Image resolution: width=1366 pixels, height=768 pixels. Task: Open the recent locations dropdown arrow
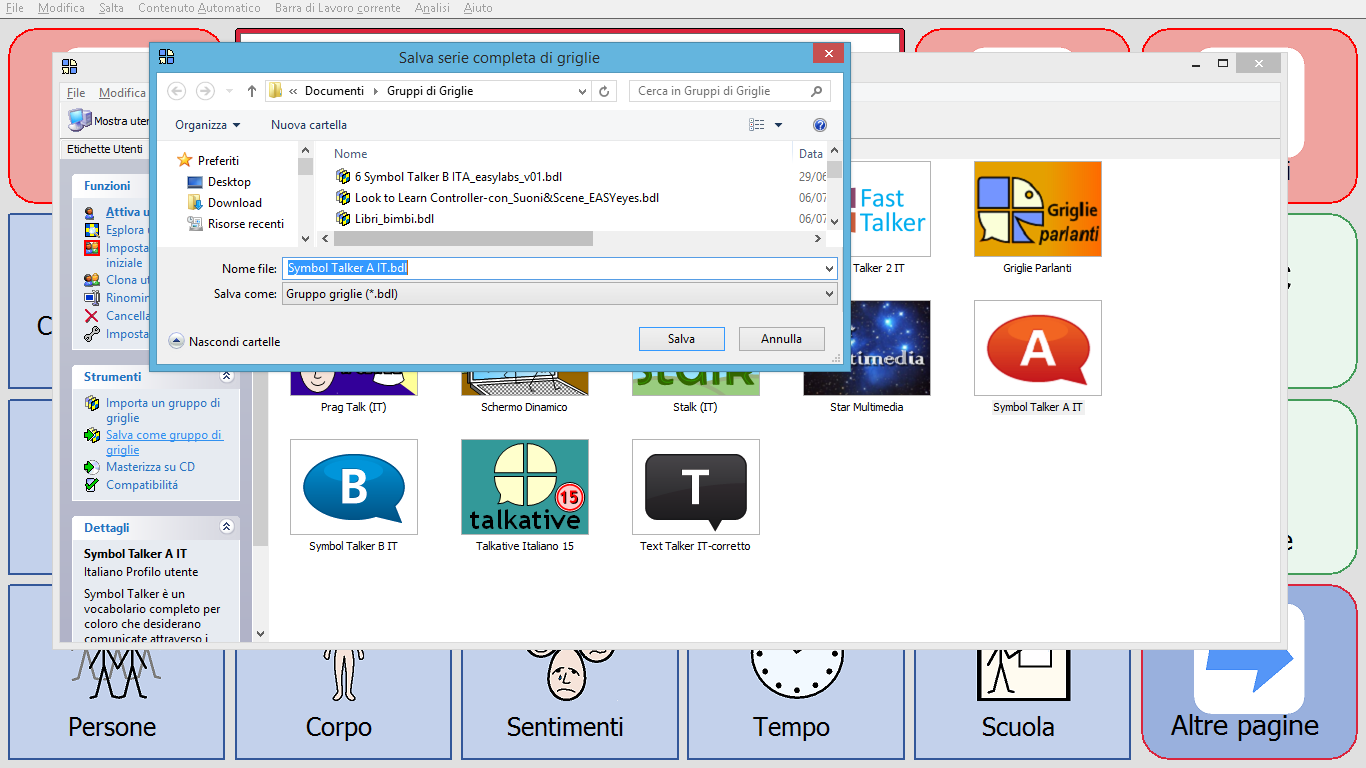click(230, 91)
